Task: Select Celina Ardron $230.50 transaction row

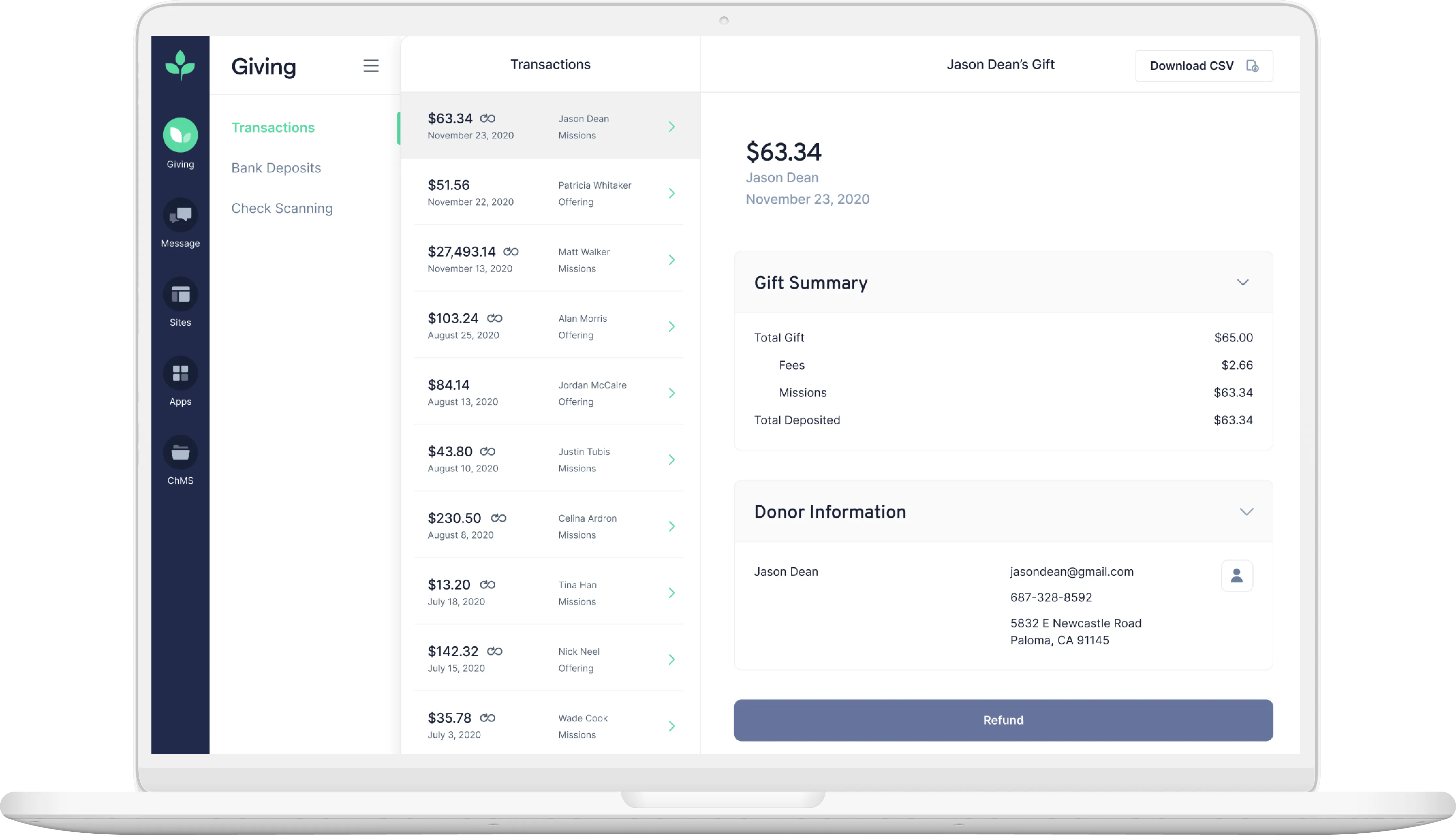Action: coord(550,526)
